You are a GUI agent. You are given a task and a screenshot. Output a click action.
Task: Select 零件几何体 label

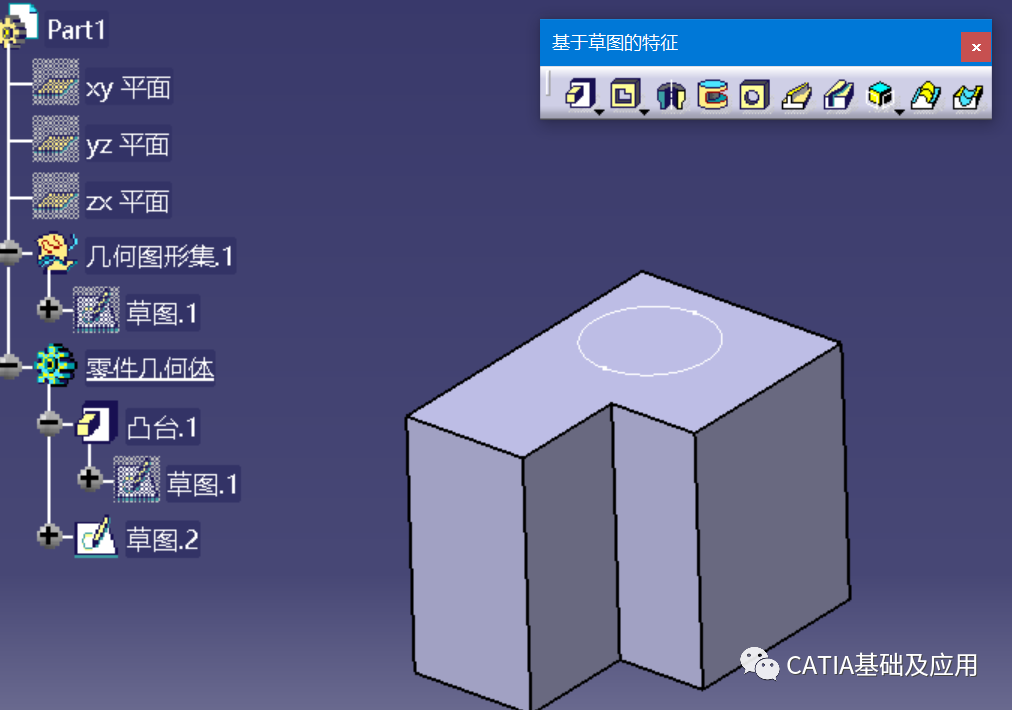click(x=150, y=369)
